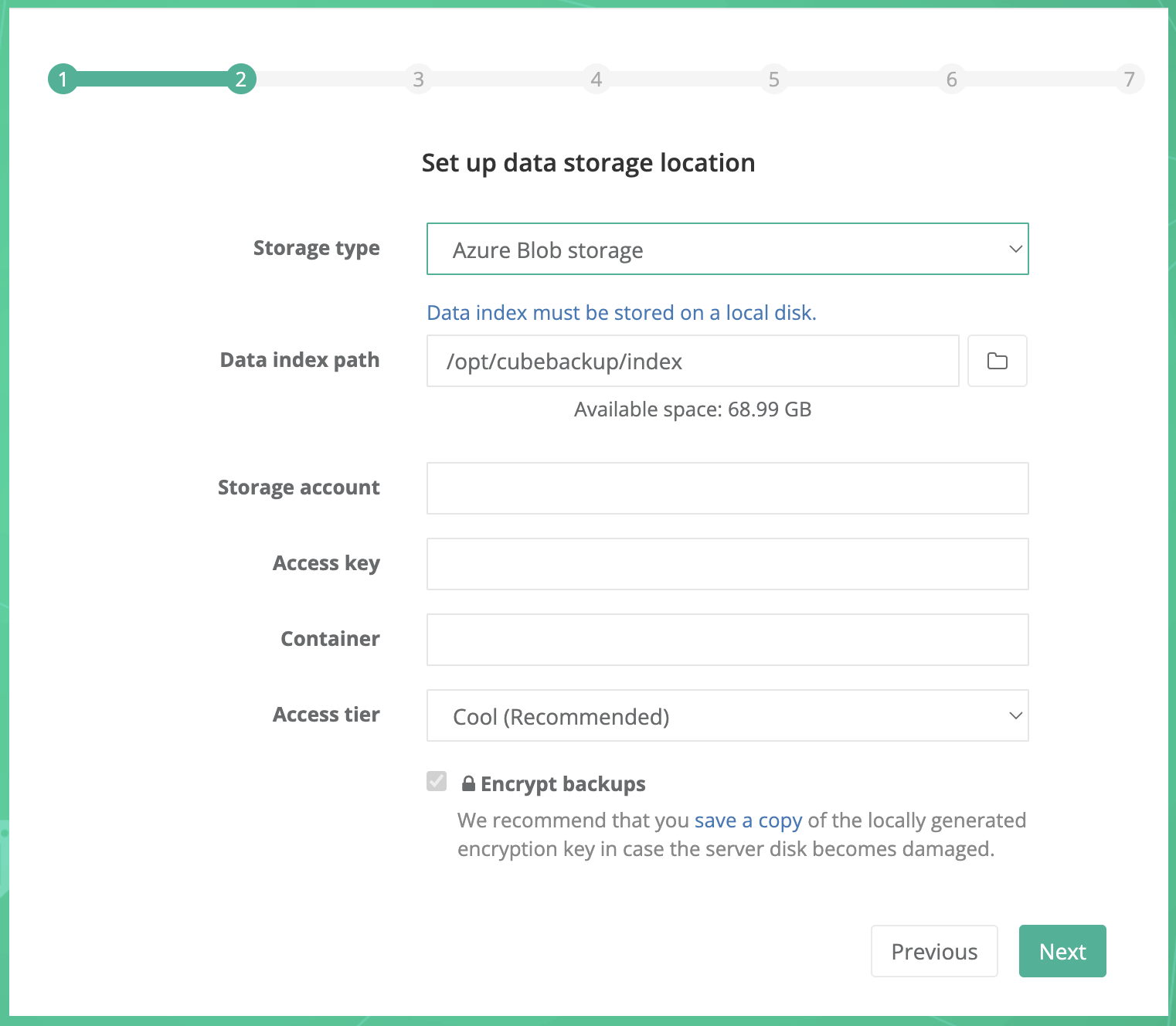Select the Cool (Recommended) access tier option

[x=726, y=715]
